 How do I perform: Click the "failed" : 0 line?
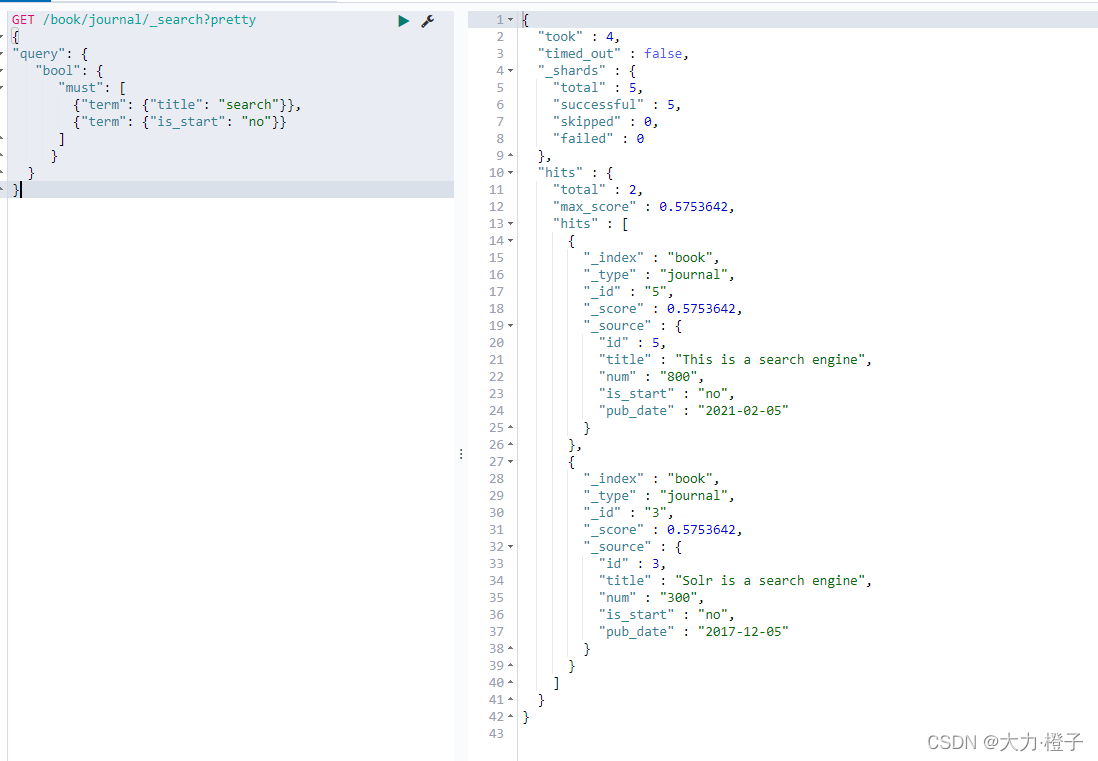coord(598,139)
